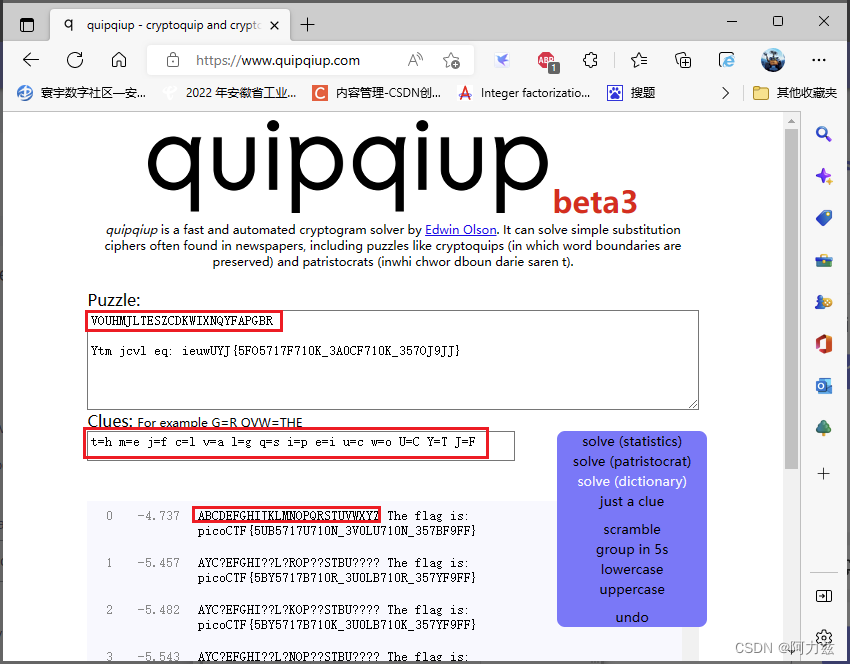This screenshot has height=664, width=850.
Task: Click group in 5s option
Action: click(632, 550)
